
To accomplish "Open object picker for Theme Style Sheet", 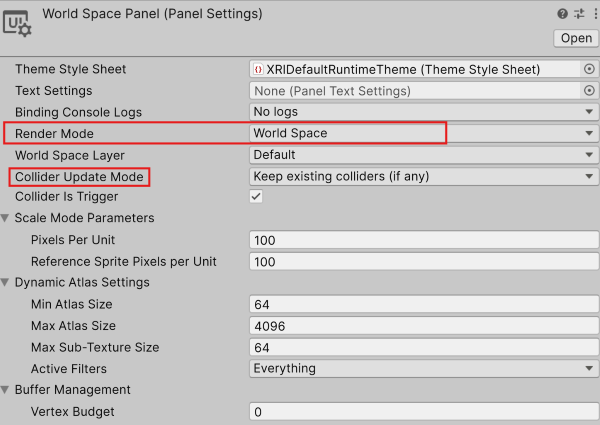I will [x=589, y=70].
